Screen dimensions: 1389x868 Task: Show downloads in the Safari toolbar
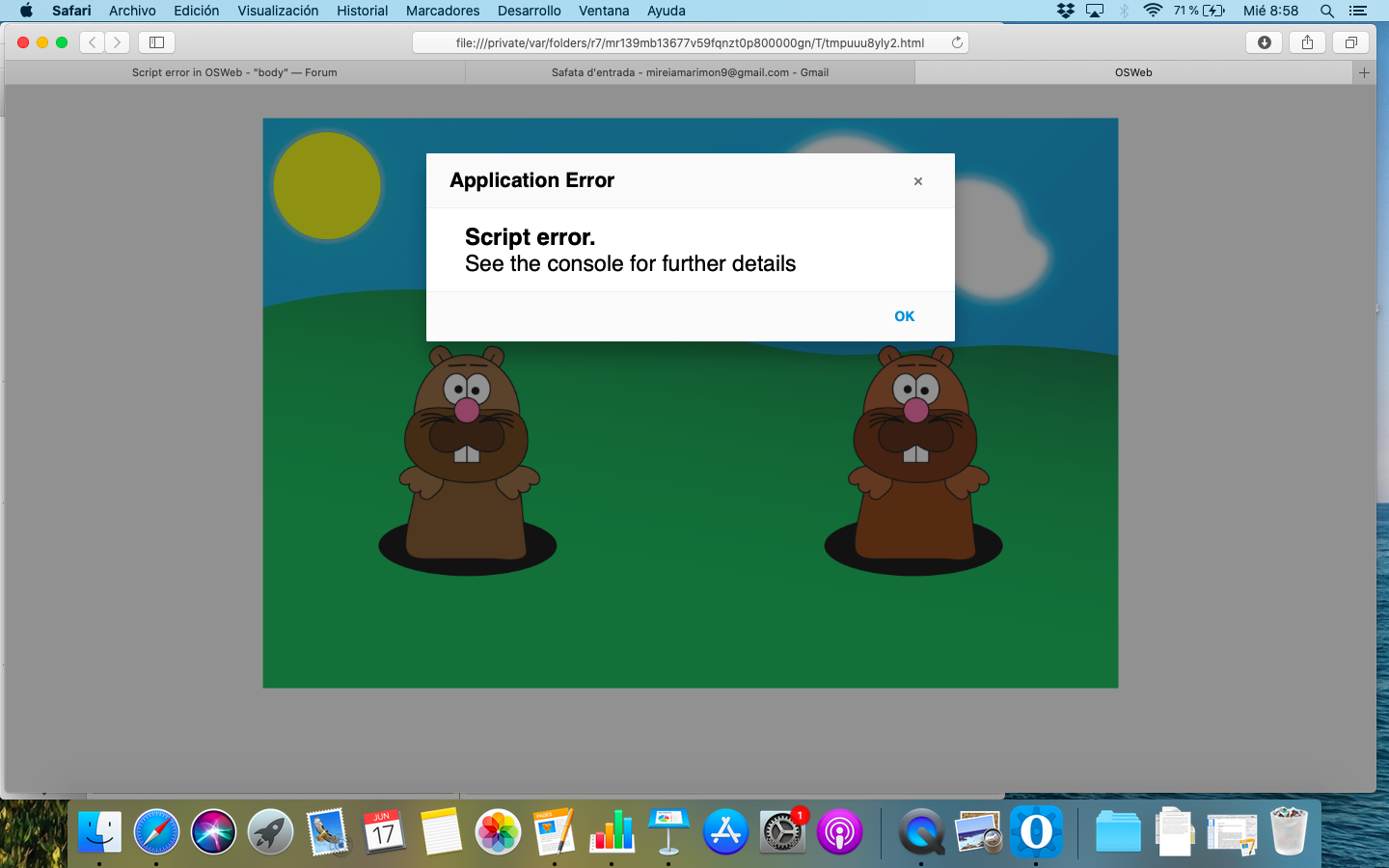1264,42
